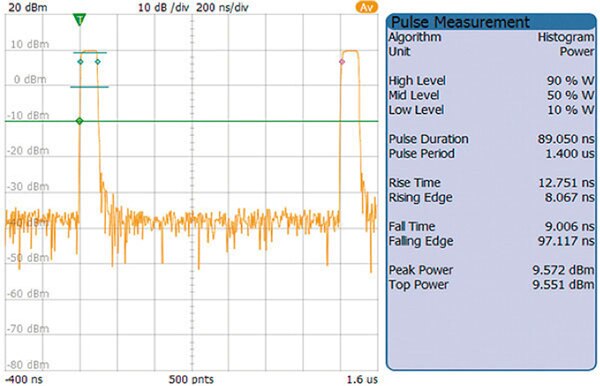Select the green diamond on trigger level line
This screenshot has height=386, width=600.
tap(79, 121)
